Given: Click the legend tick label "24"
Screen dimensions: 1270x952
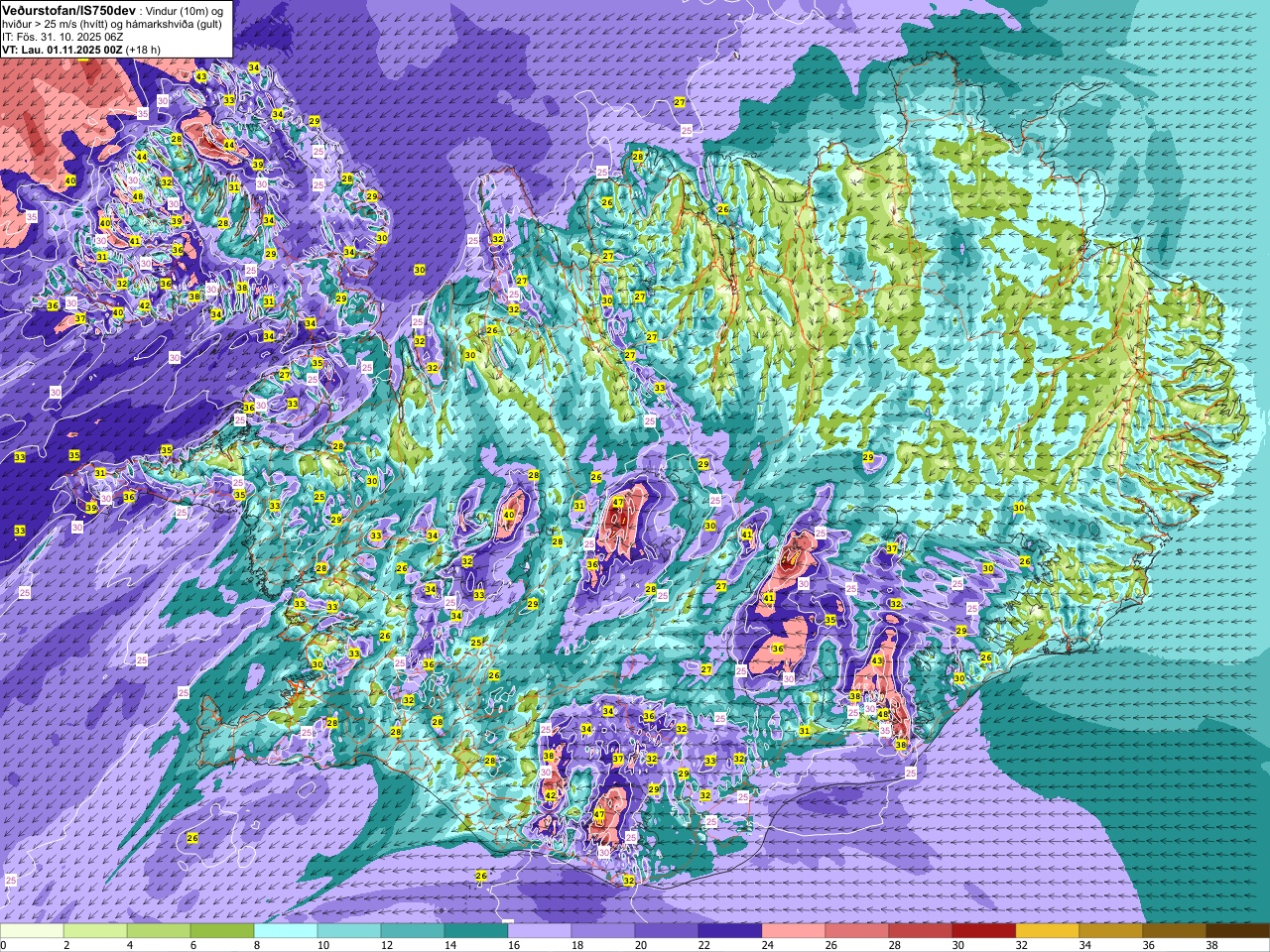Looking at the screenshot, I should [x=768, y=945].
